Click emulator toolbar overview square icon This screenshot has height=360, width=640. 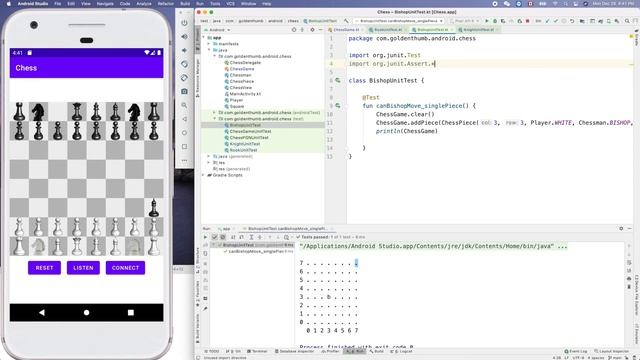click(184, 147)
